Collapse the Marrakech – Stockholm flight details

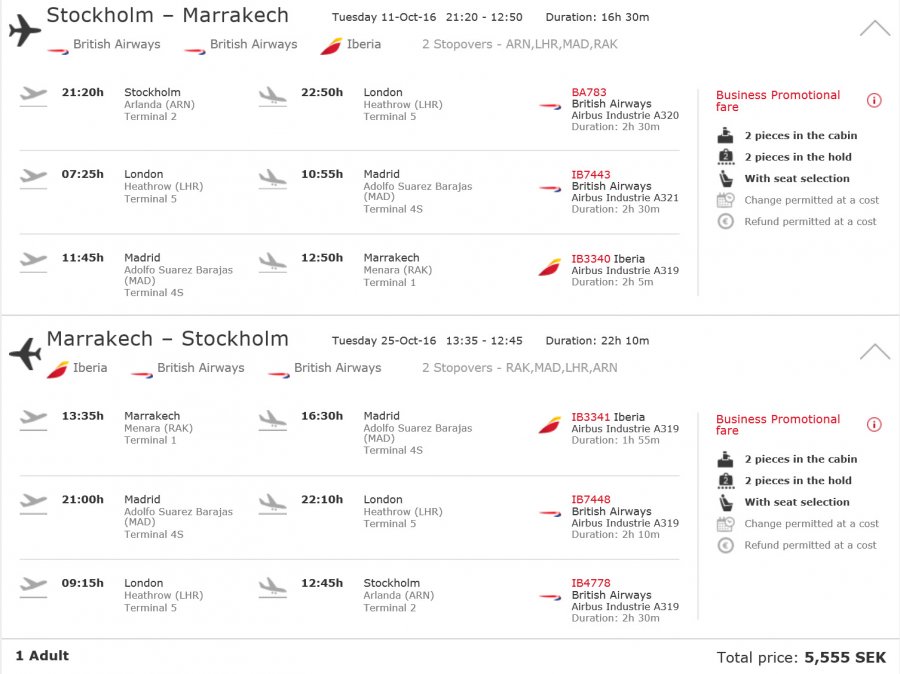click(875, 351)
